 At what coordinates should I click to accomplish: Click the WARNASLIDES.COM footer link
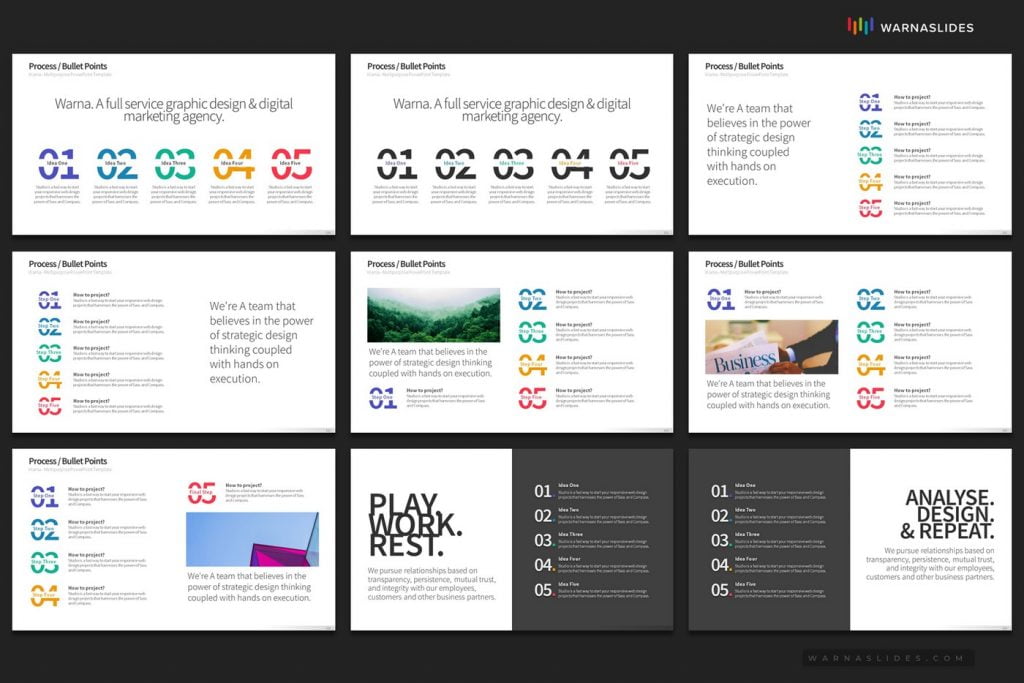pos(885,658)
